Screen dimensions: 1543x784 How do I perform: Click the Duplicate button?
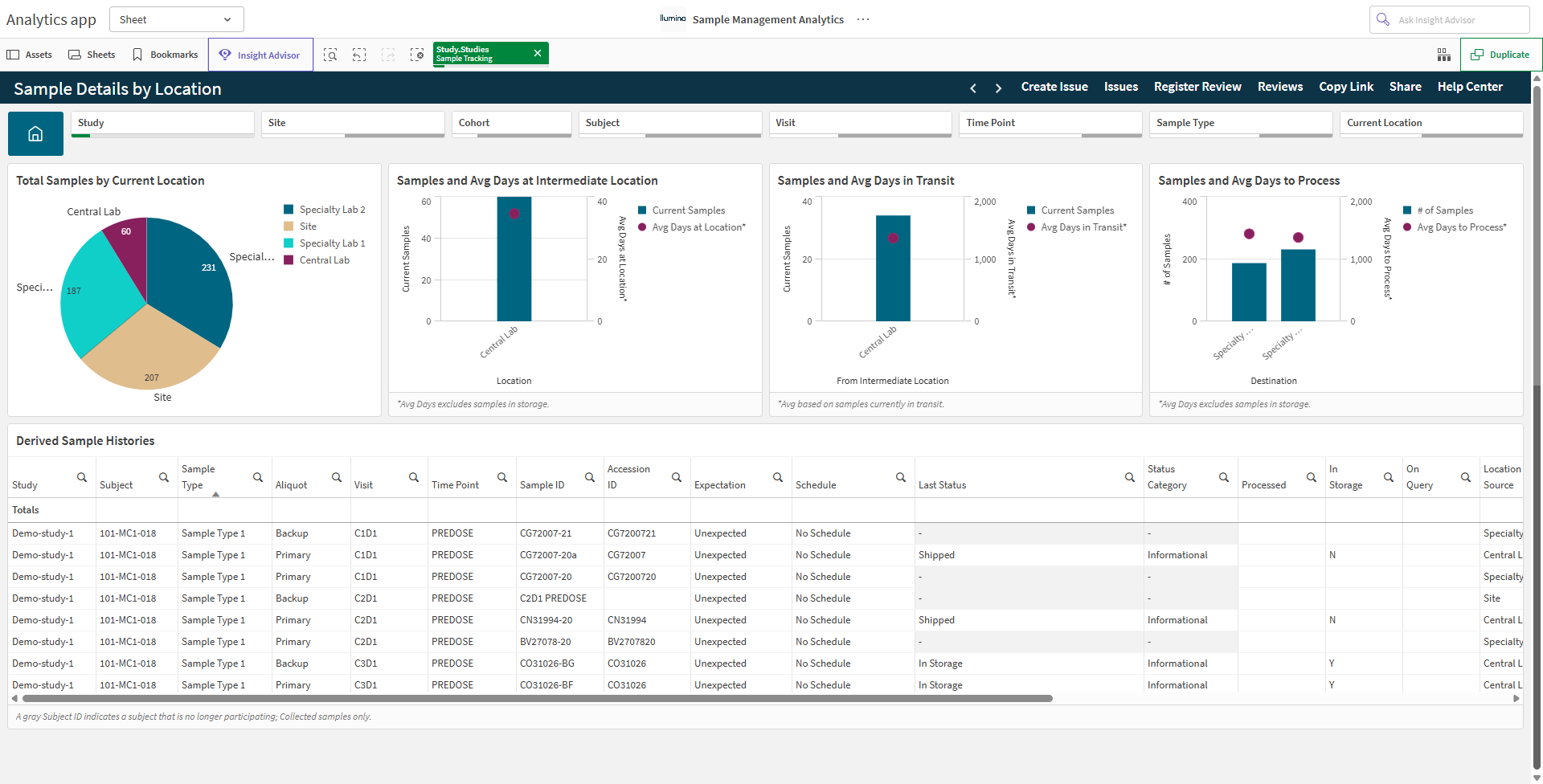[1500, 55]
